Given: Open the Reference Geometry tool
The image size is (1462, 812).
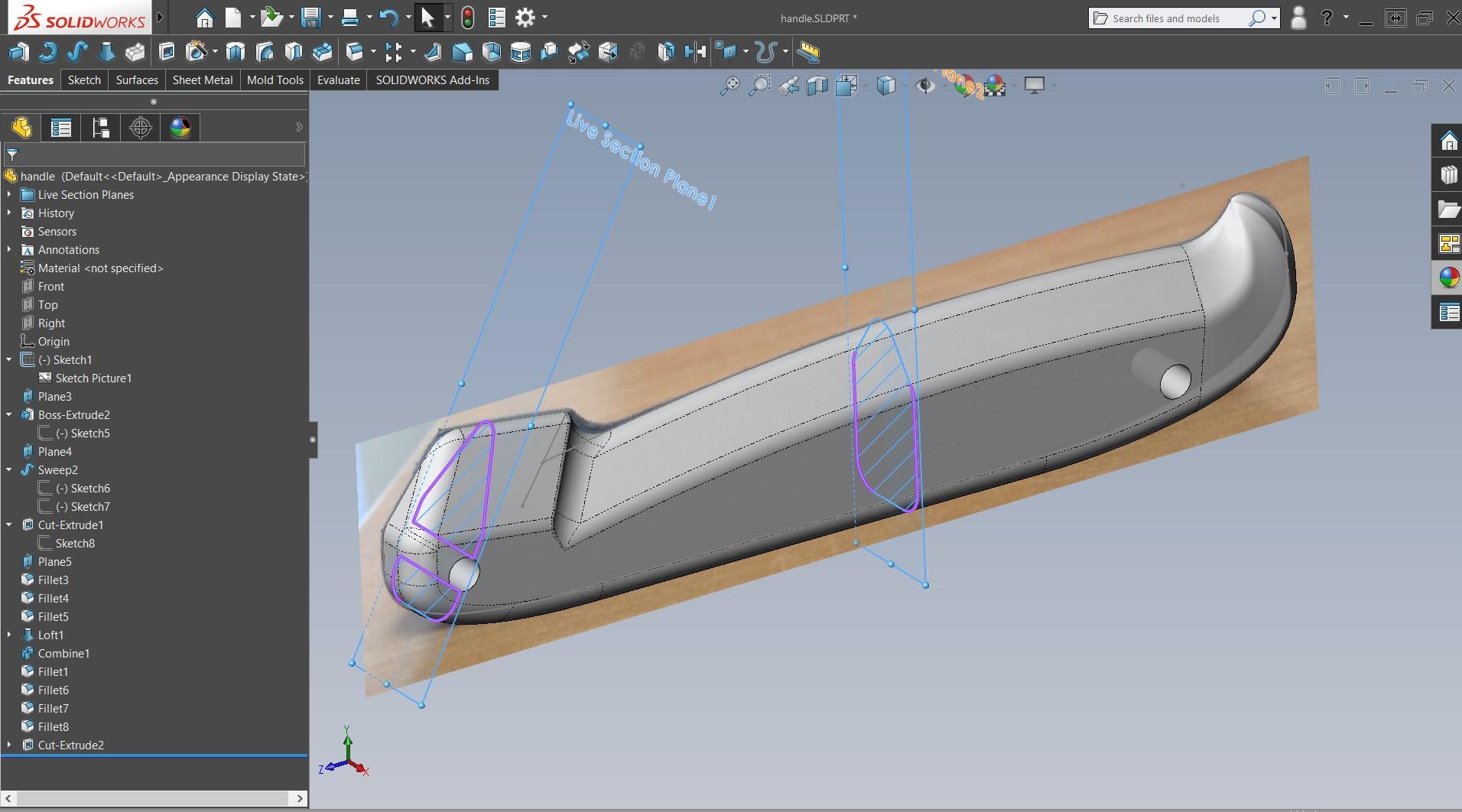Looking at the screenshot, I should (725, 52).
